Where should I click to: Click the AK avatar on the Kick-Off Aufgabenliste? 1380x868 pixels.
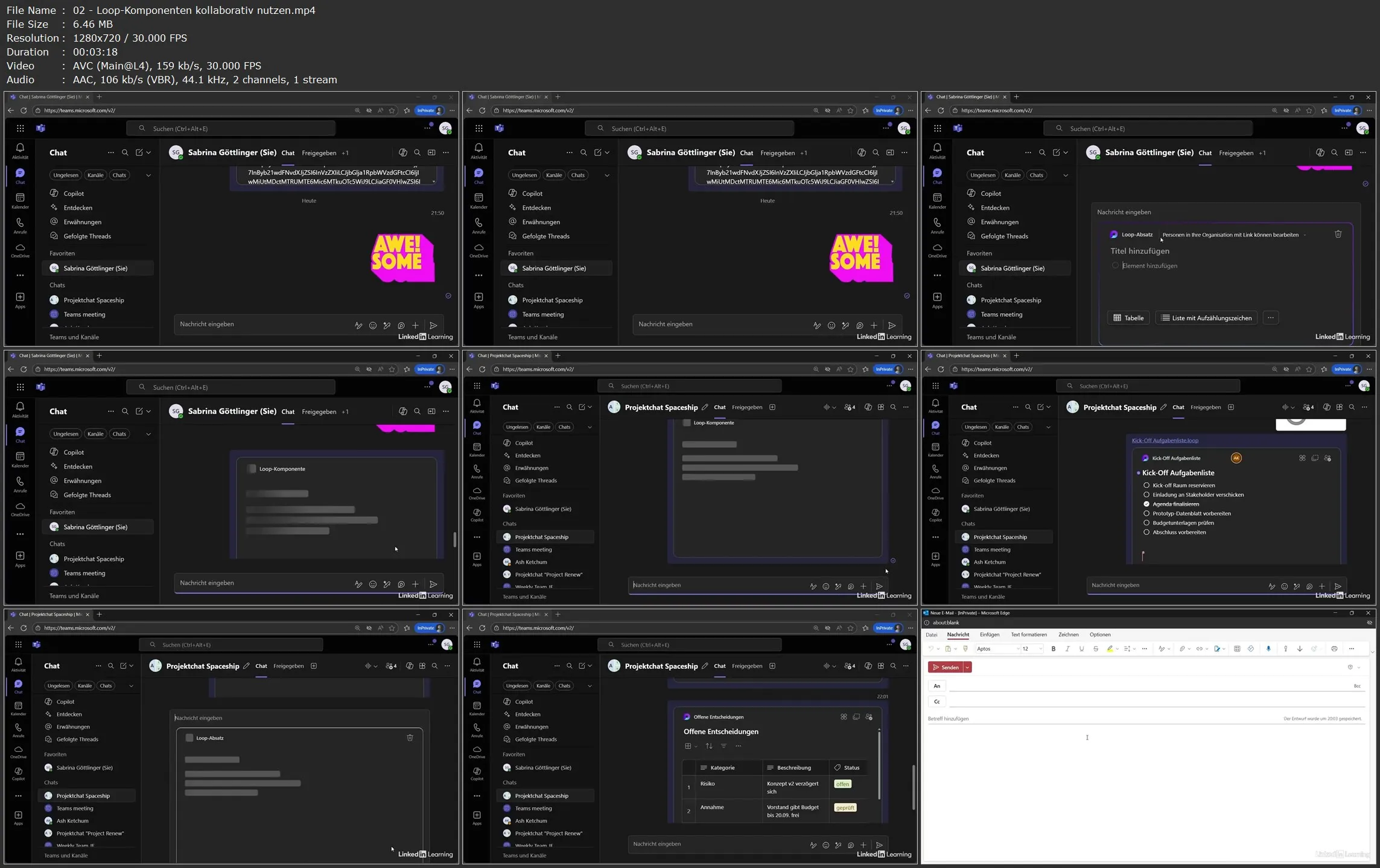pos(1236,458)
